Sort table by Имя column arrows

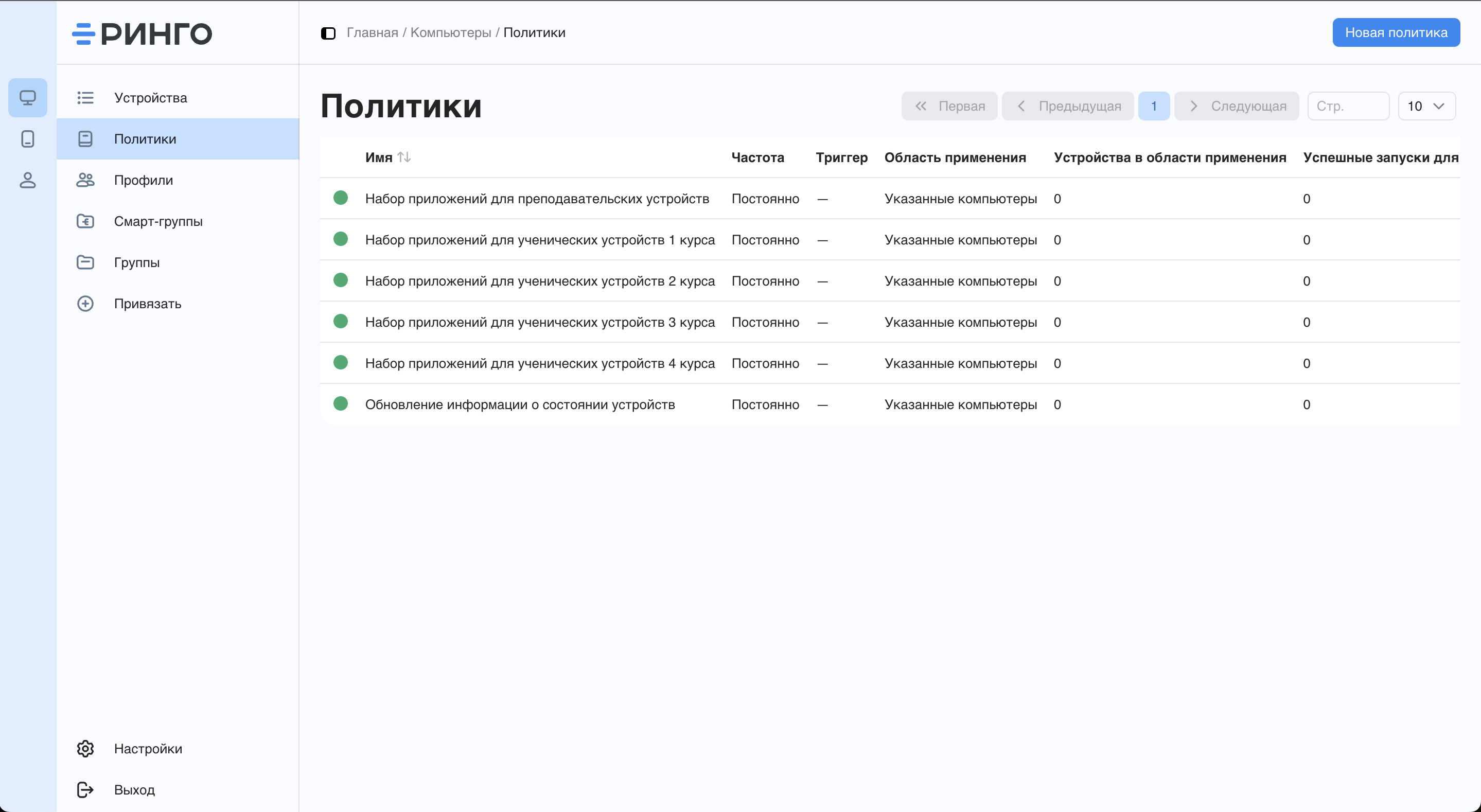(x=404, y=157)
